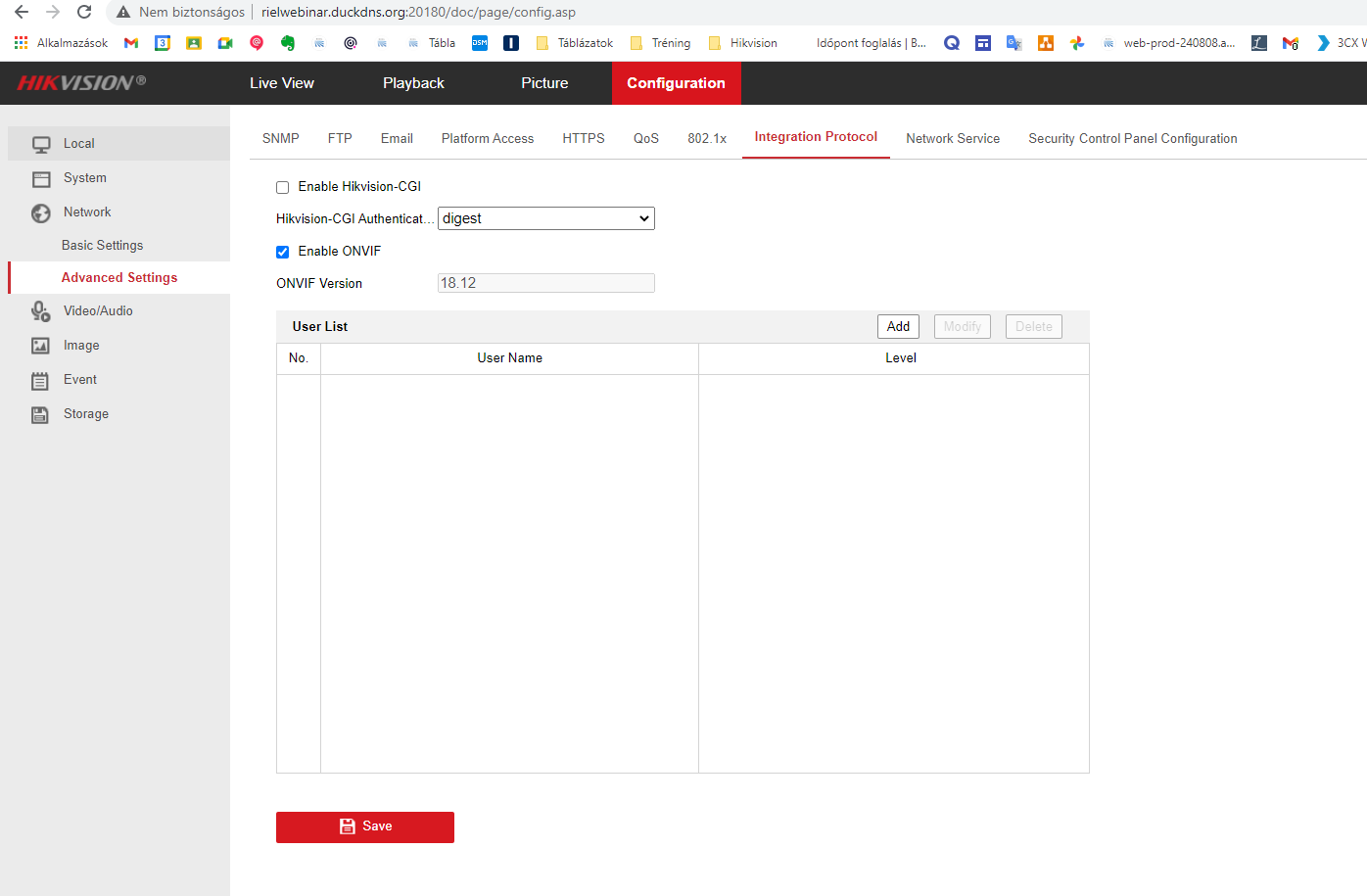Go to the Picture tab
The height and width of the screenshot is (896, 1367).
[x=544, y=83]
